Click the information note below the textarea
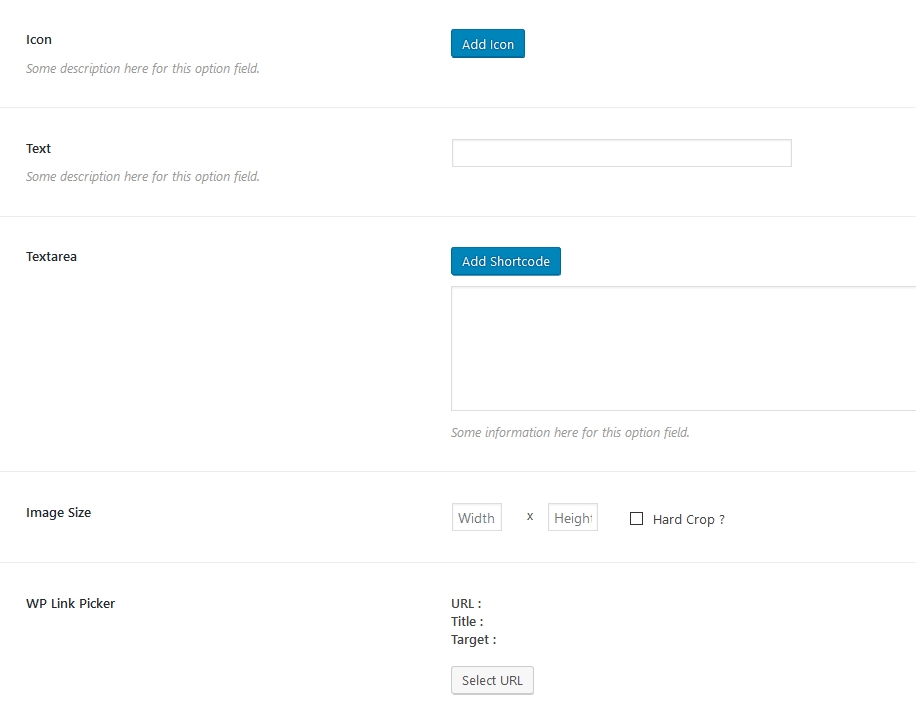This screenshot has width=916, height=724. (x=570, y=433)
